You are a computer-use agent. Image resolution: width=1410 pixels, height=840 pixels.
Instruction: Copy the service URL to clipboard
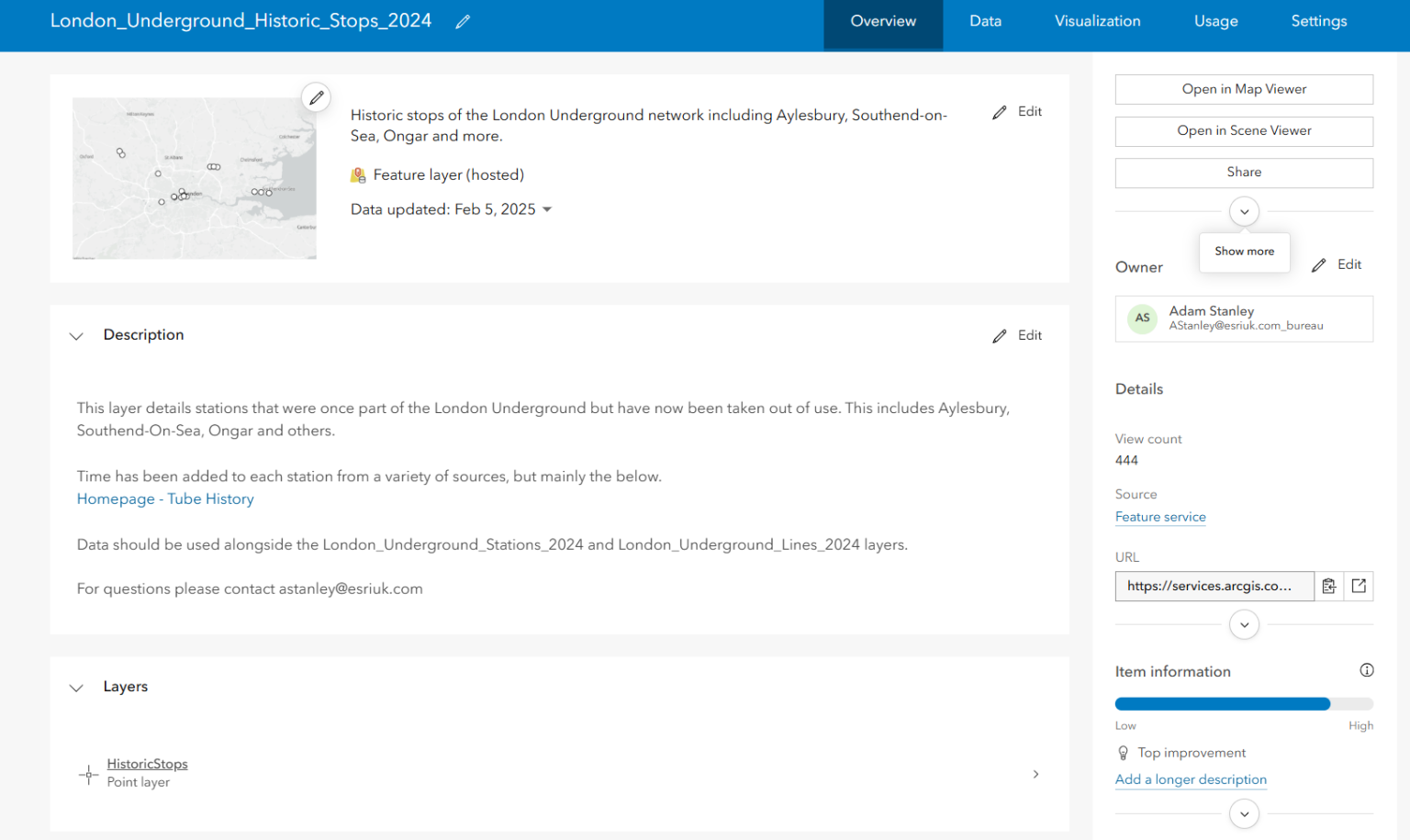(x=1328, y=586)
